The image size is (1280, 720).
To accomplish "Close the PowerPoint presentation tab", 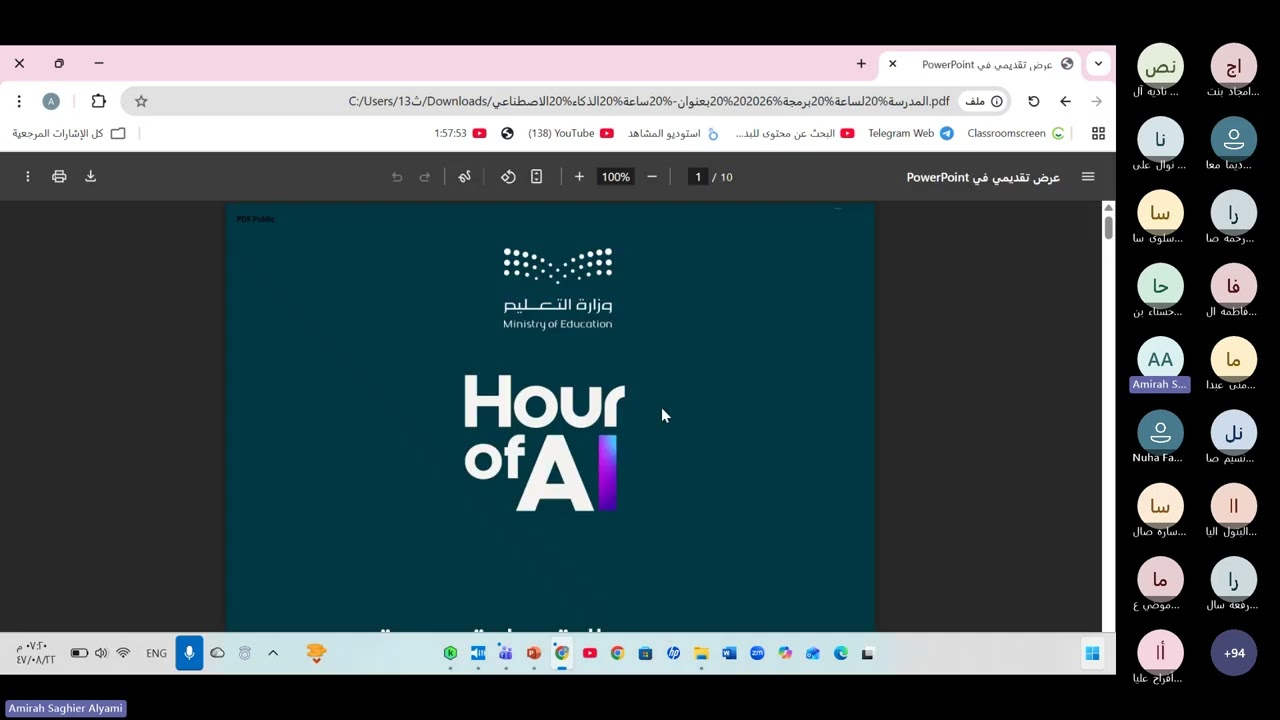I will click(x=893, y=64).
